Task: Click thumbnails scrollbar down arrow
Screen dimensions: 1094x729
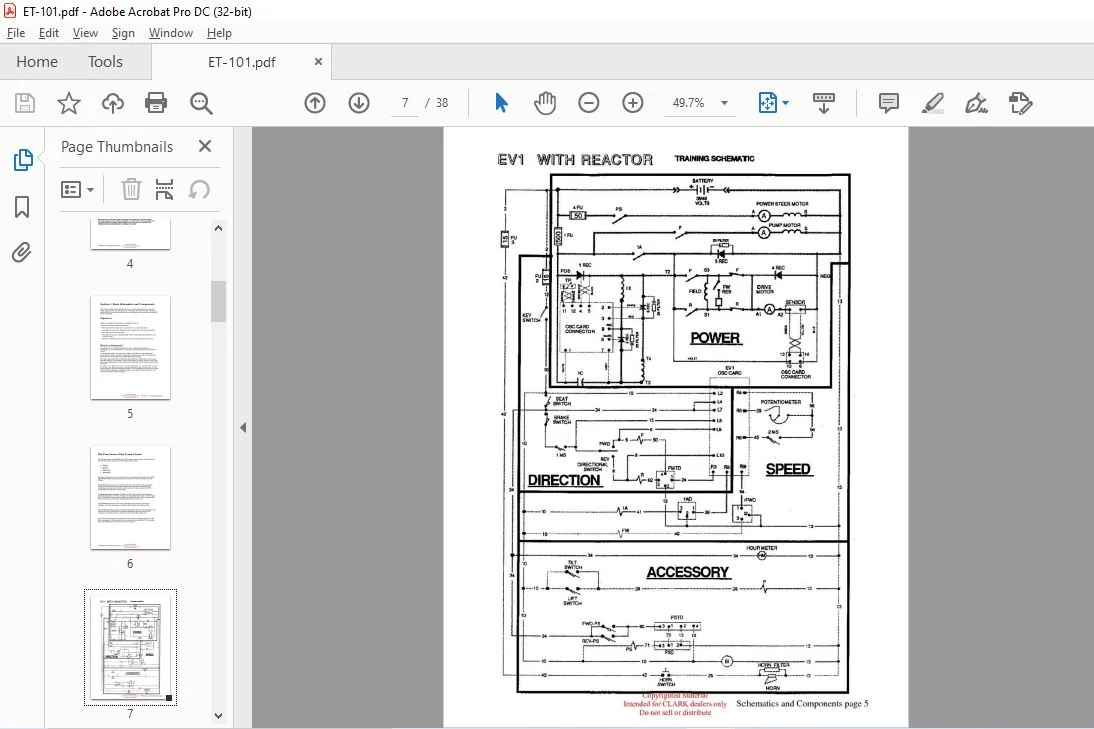Action: [x=218, y=716]
